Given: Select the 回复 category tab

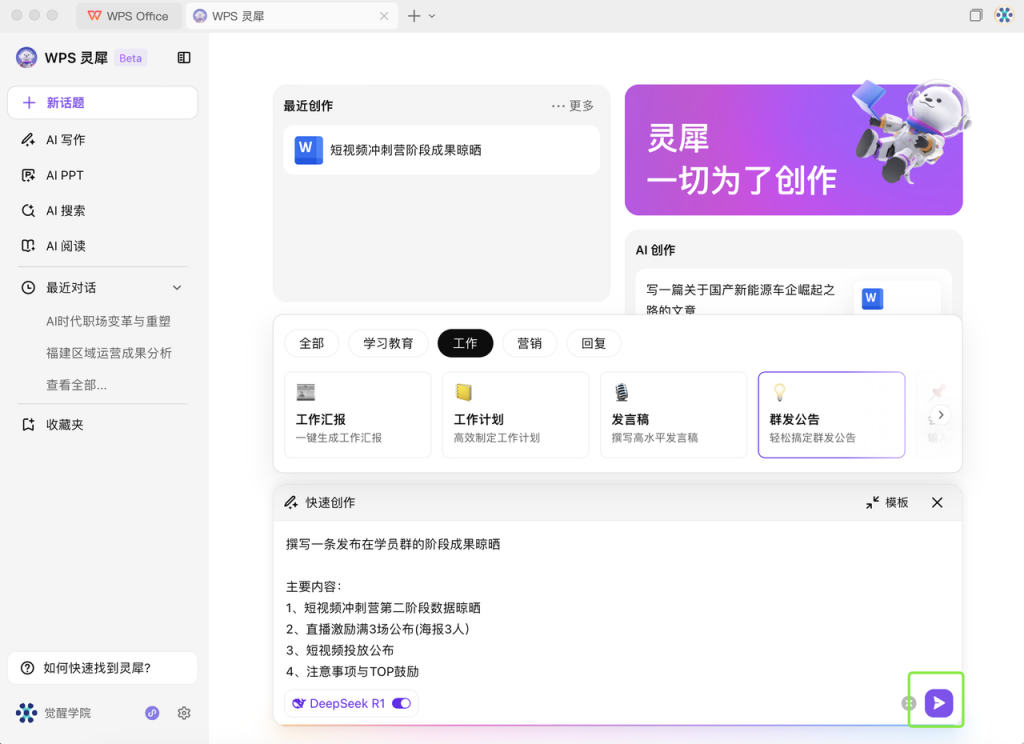Looking at the screenshot, I should (x=594, y=344).
